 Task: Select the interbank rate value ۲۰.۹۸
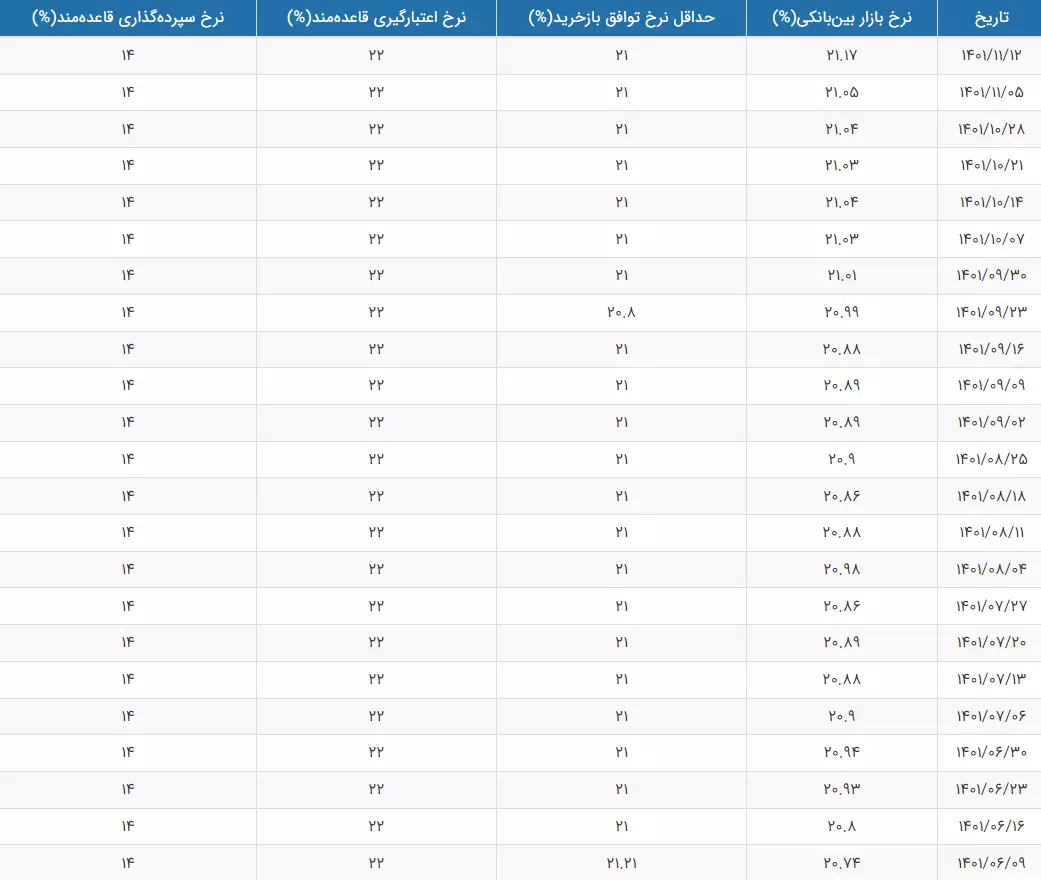[x=842, y=569]
